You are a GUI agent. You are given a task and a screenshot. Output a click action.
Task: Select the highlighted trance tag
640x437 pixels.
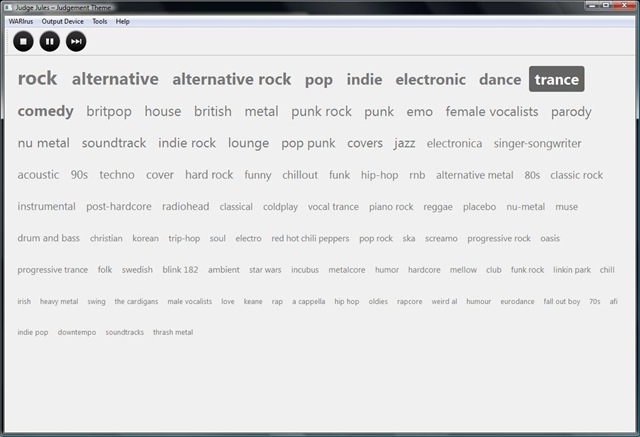[557, 79]
